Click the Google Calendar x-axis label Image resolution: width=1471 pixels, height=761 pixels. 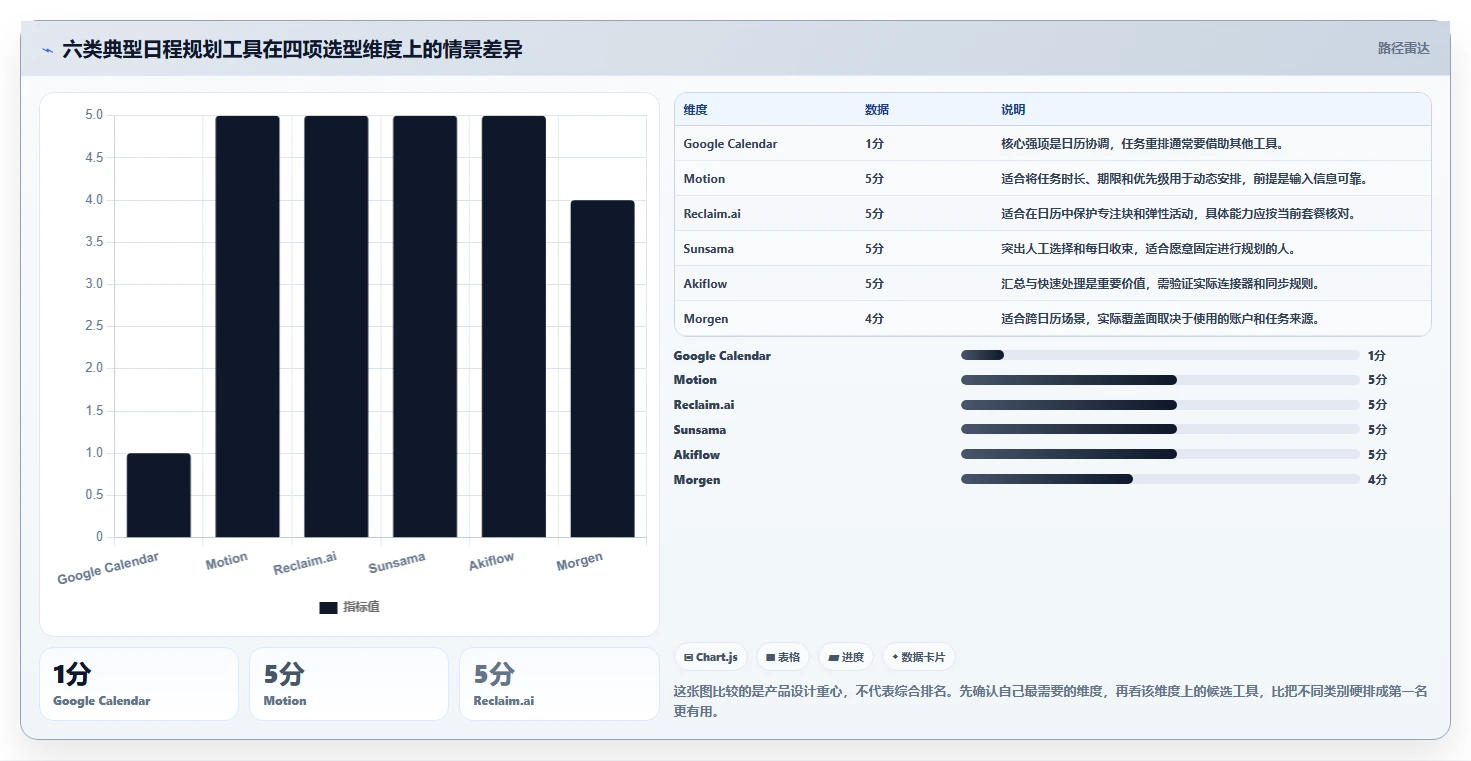108,568
